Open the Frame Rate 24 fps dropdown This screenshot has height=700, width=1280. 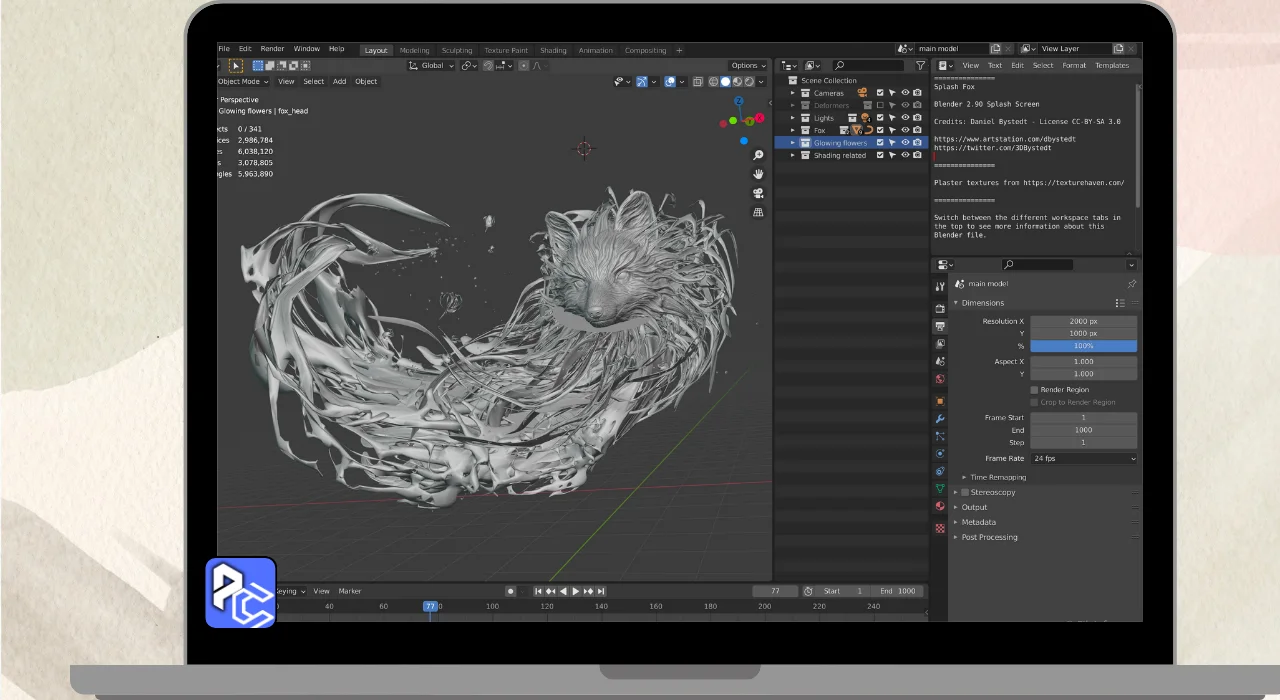point(1084,459)
